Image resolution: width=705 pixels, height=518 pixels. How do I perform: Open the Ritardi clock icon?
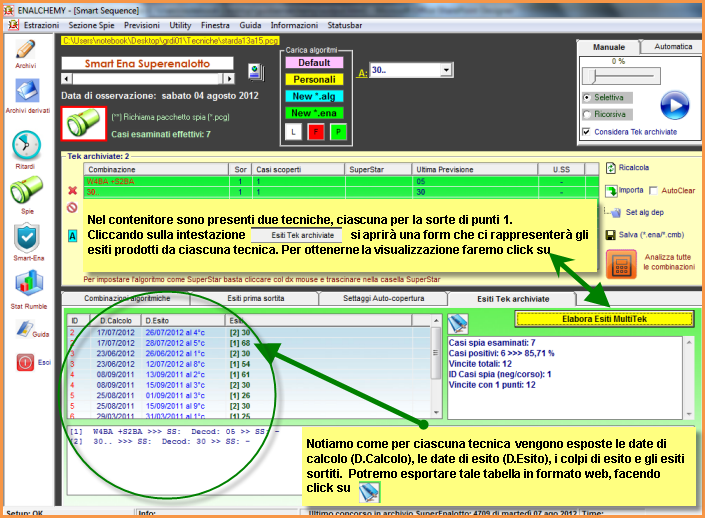[26, 145]
